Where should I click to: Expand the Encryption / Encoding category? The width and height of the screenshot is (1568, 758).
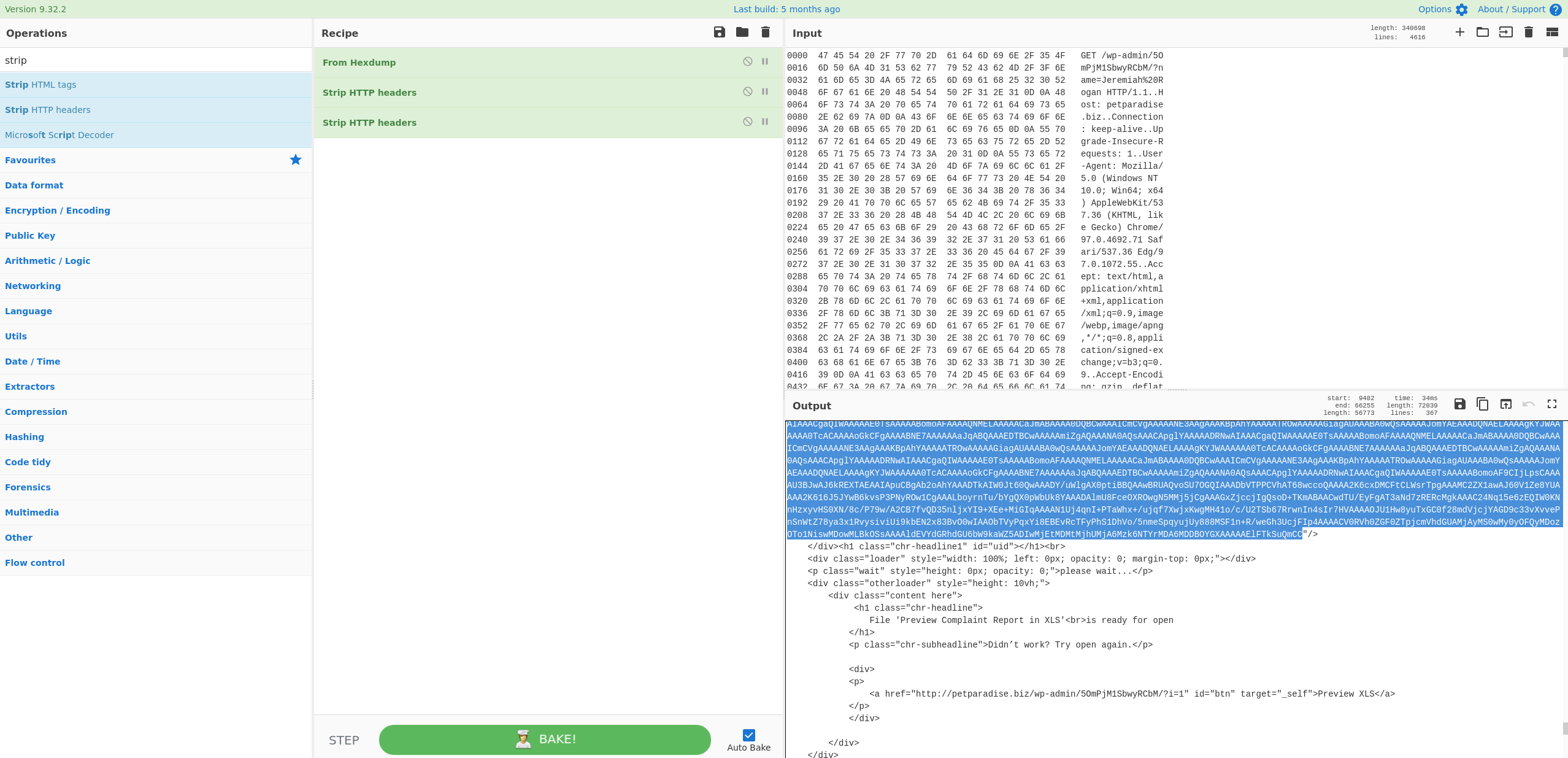tap(156, 211)
